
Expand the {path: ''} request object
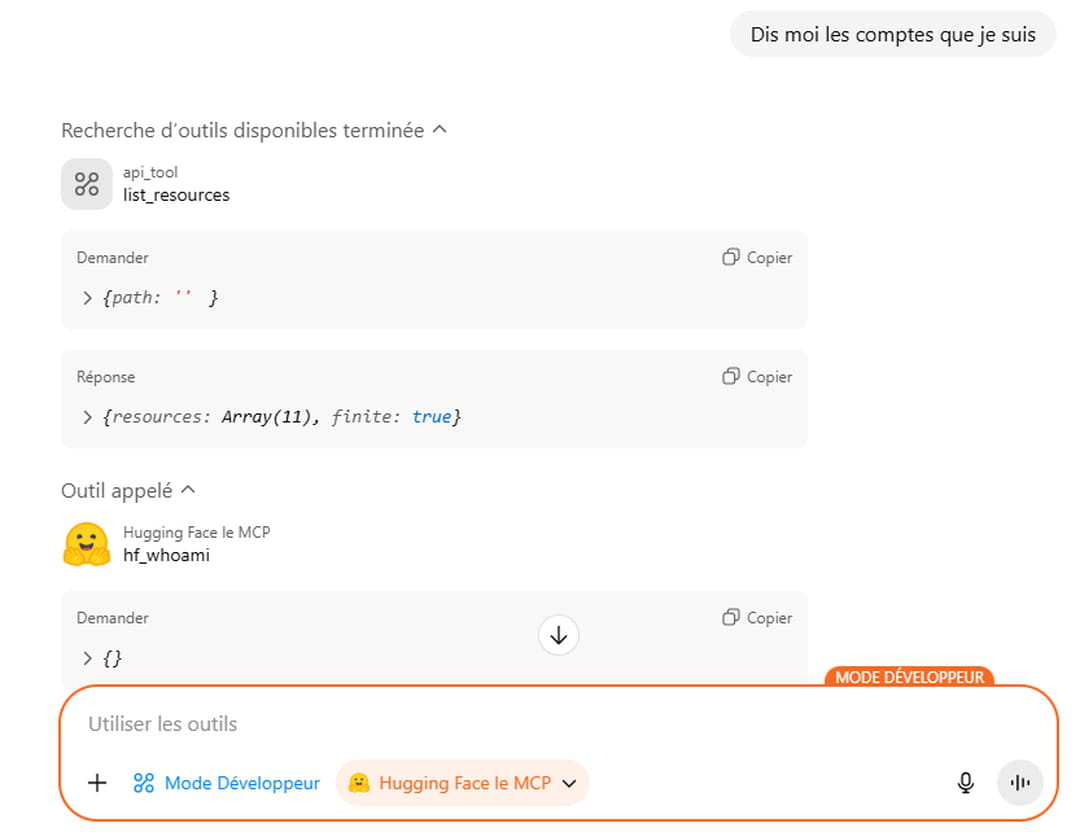click(88, 298)
